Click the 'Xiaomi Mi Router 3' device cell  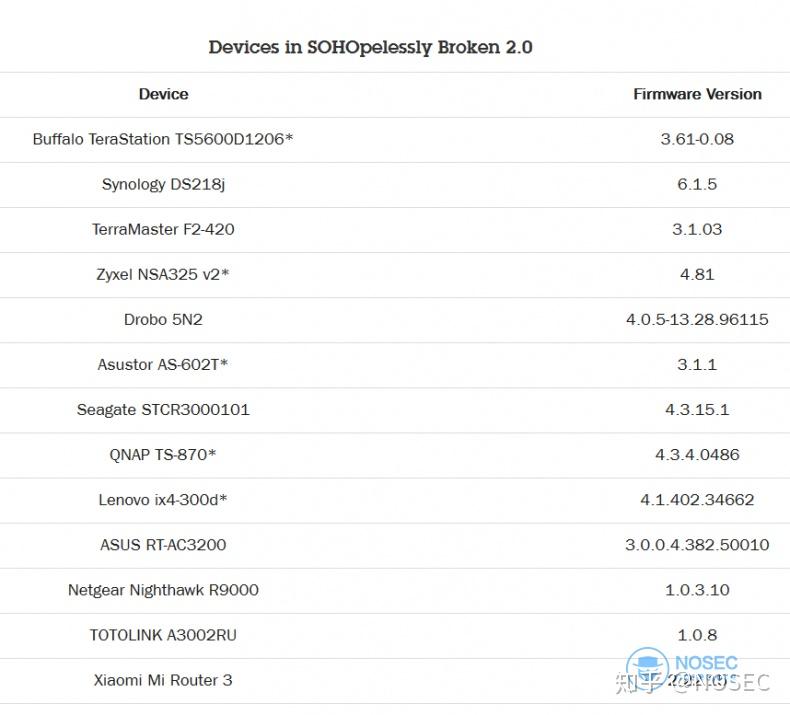pos(163,680)
